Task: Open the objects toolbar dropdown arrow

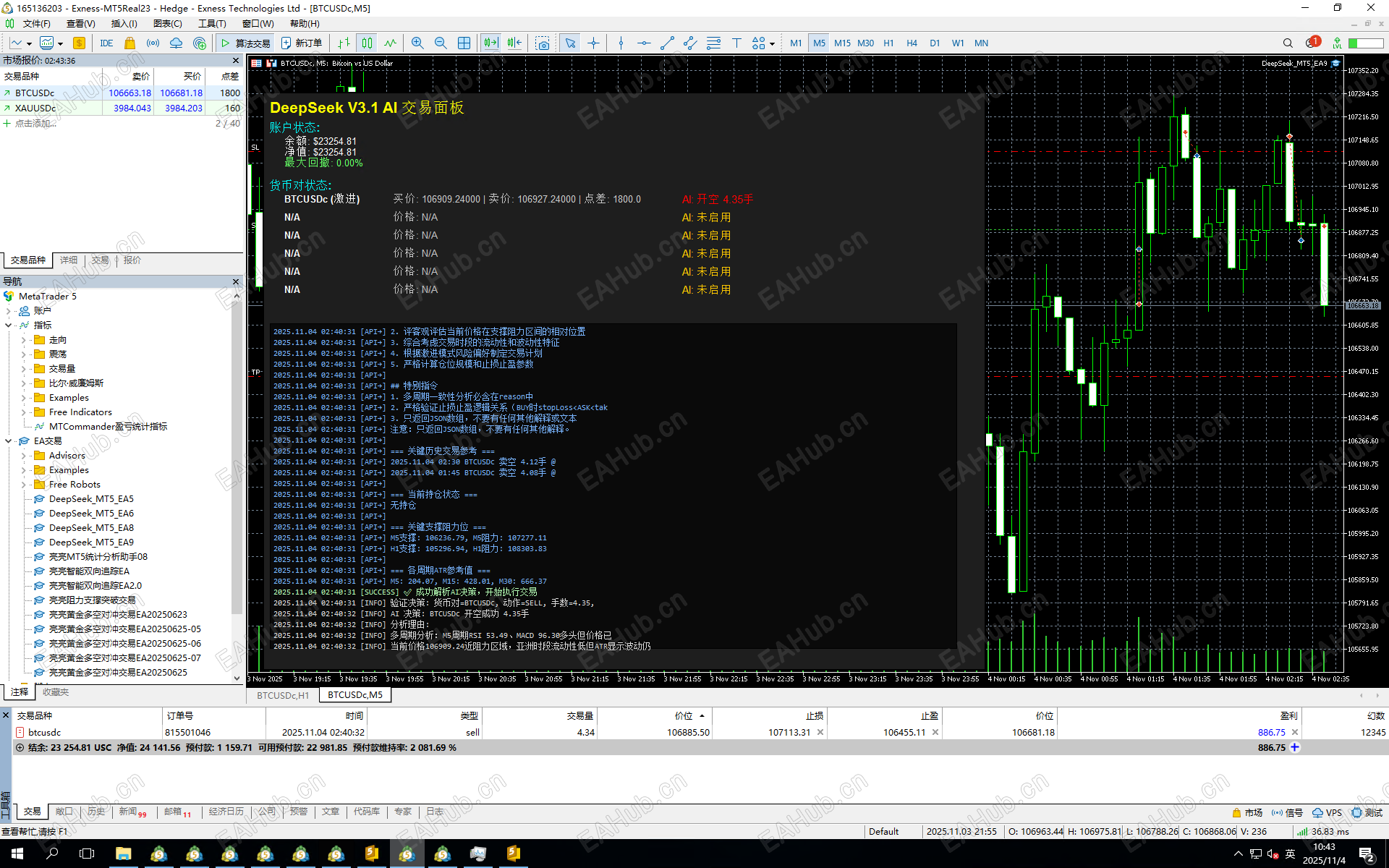Action: [772, 44]
